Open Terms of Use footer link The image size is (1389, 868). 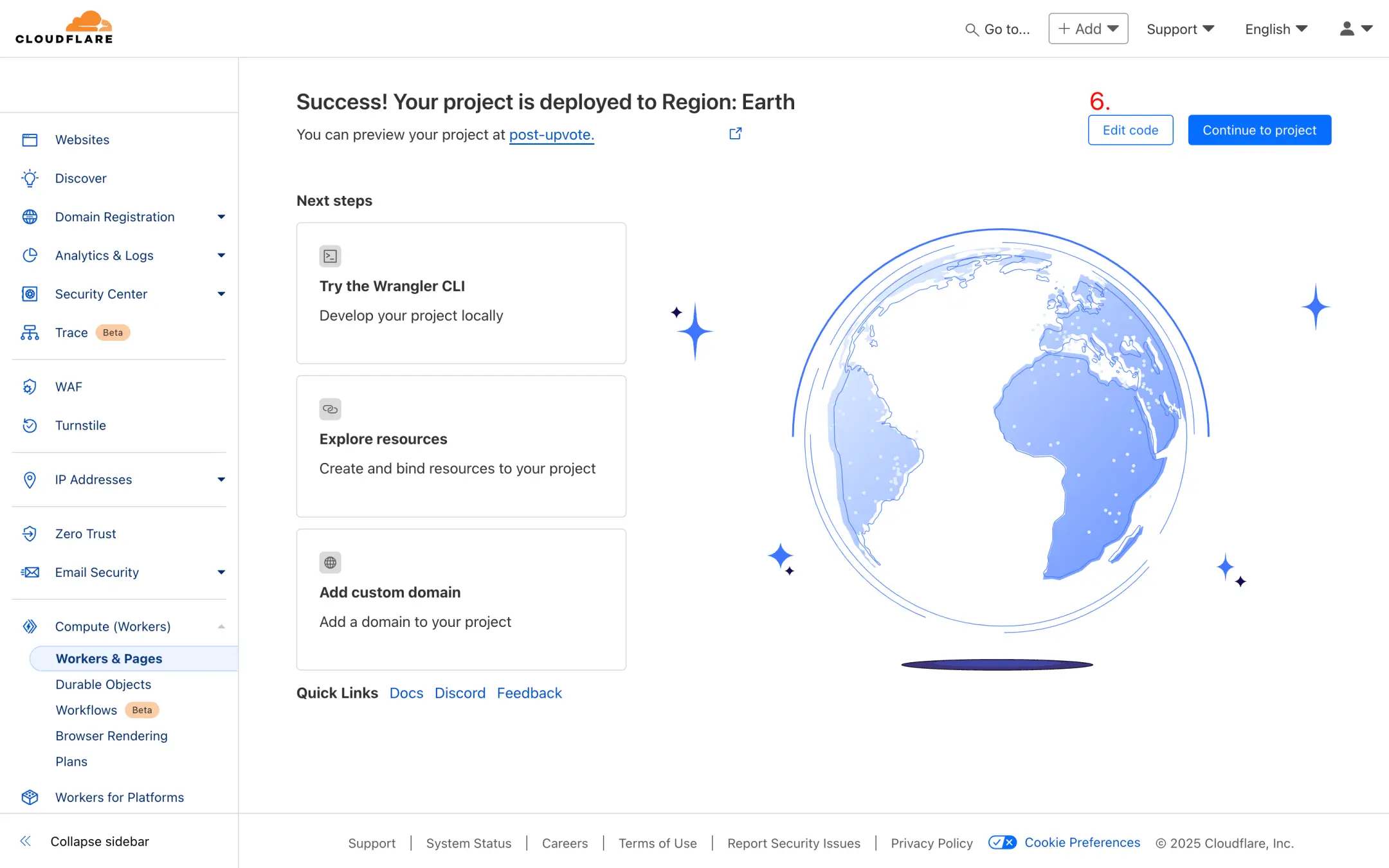(657, 843)
